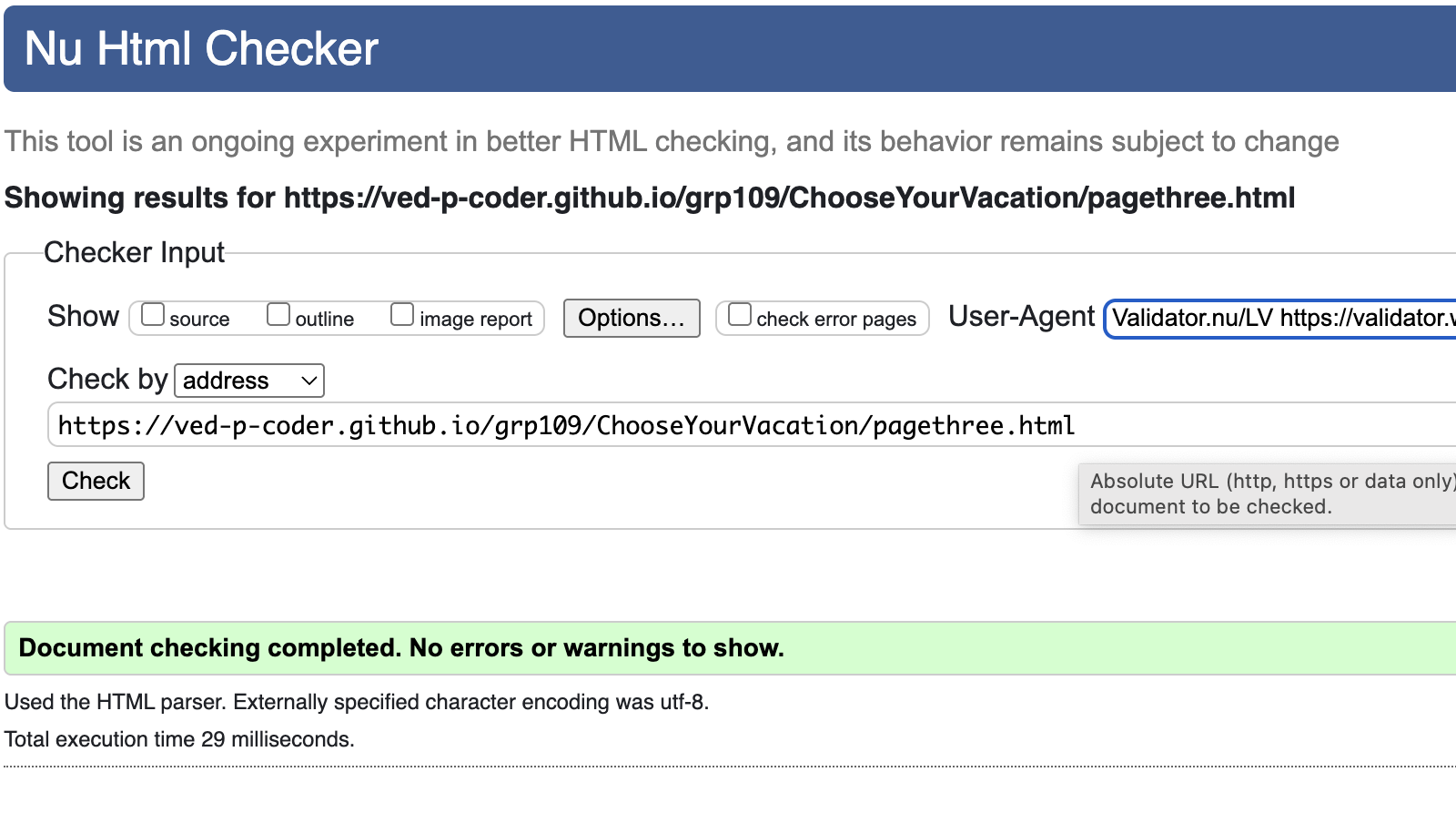Click the Check button
This screenshot has height=823, width=1456.
click(x=96, y=481)
